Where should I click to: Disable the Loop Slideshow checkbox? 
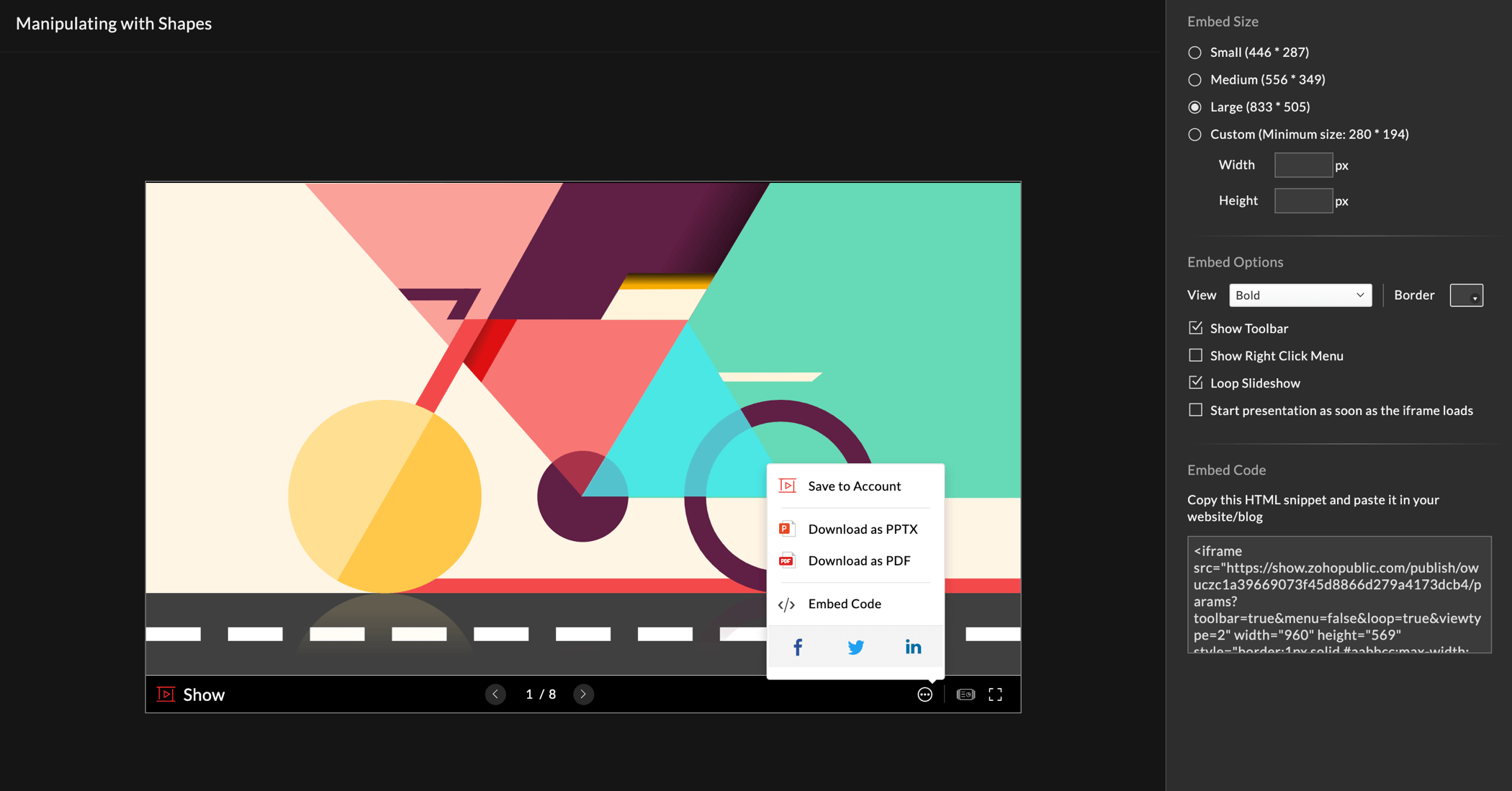coord(1195,383)
